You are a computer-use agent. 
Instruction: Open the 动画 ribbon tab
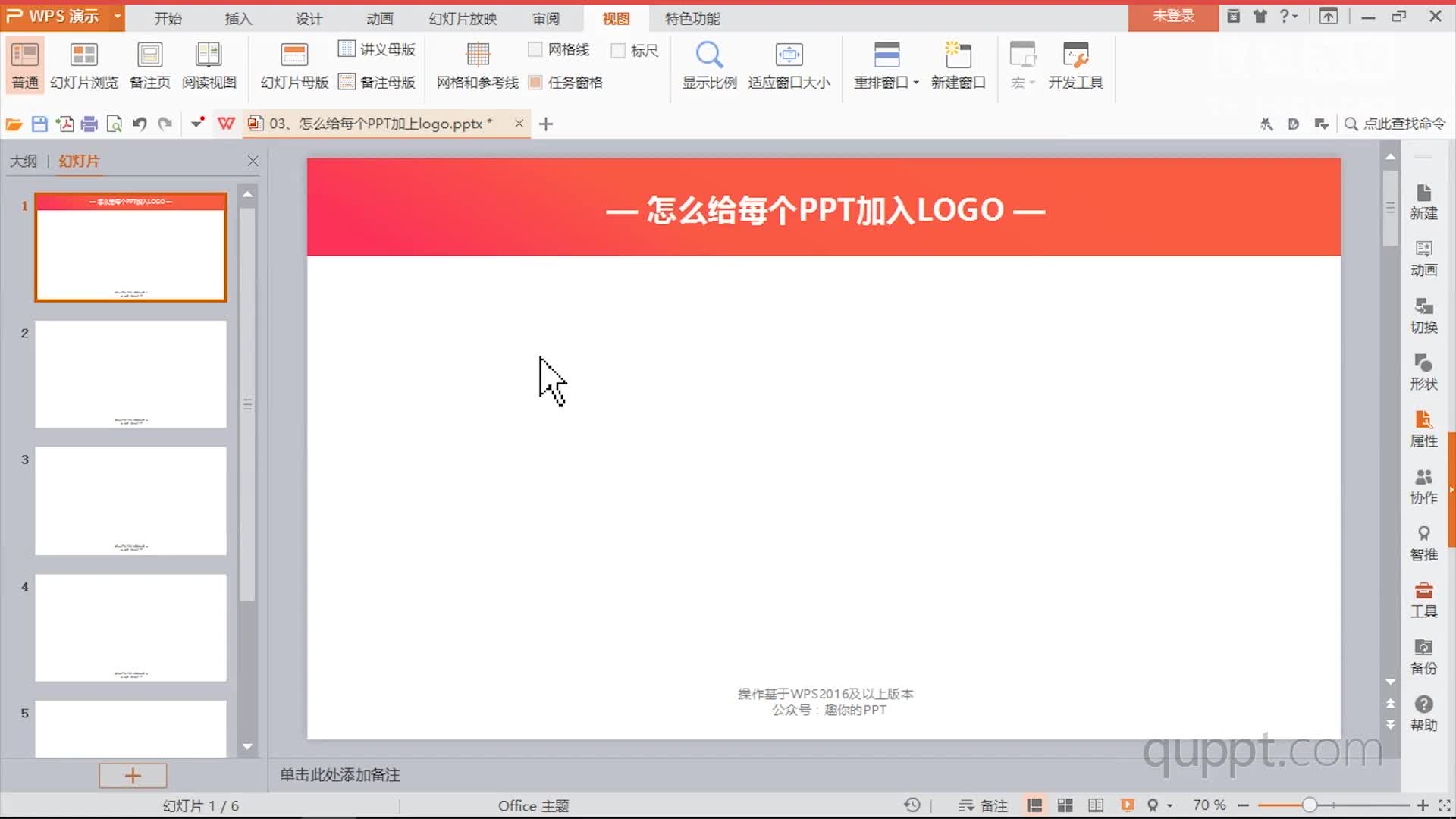379,18
